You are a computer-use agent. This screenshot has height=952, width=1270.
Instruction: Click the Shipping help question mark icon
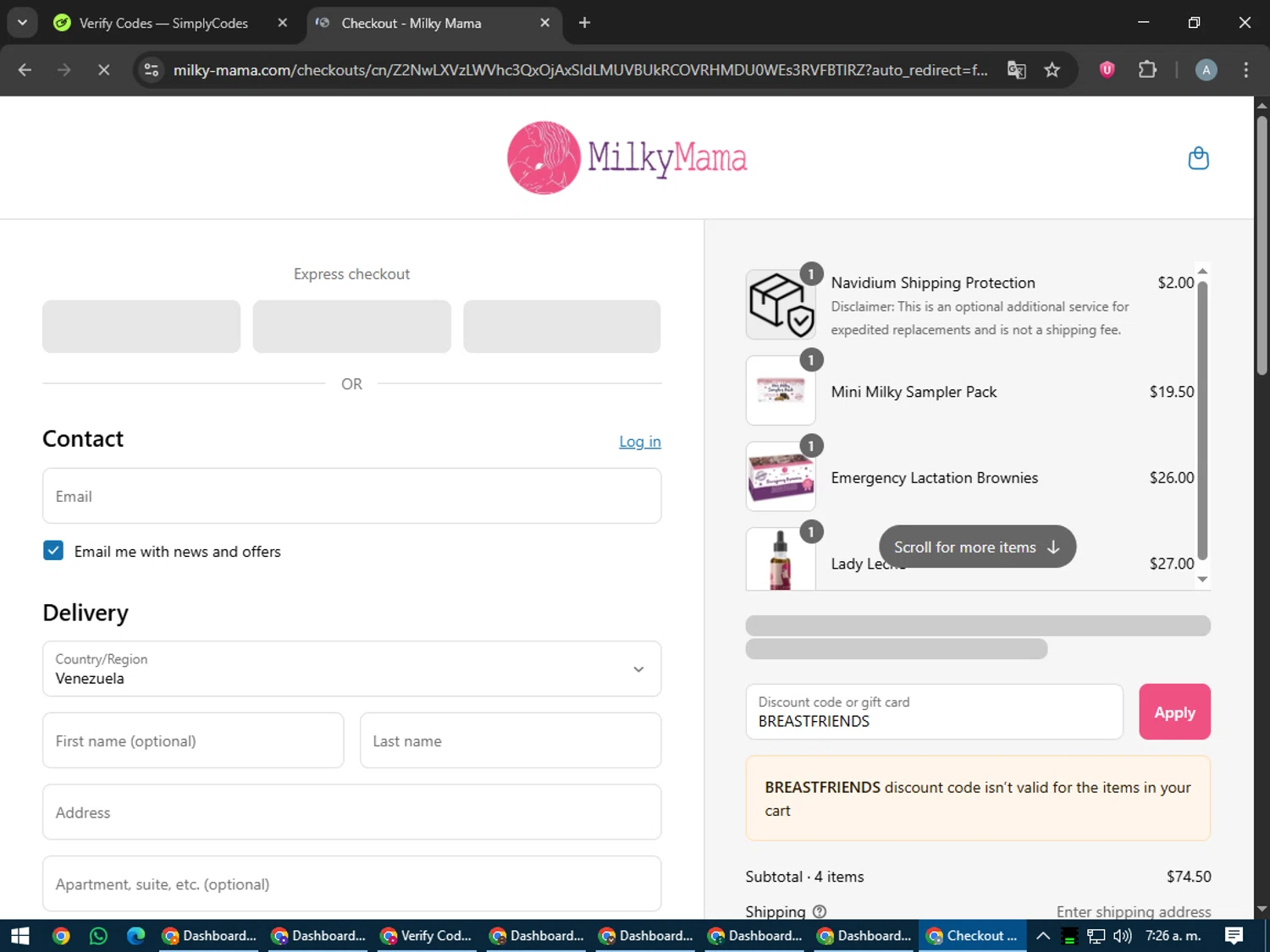(819, 911)
